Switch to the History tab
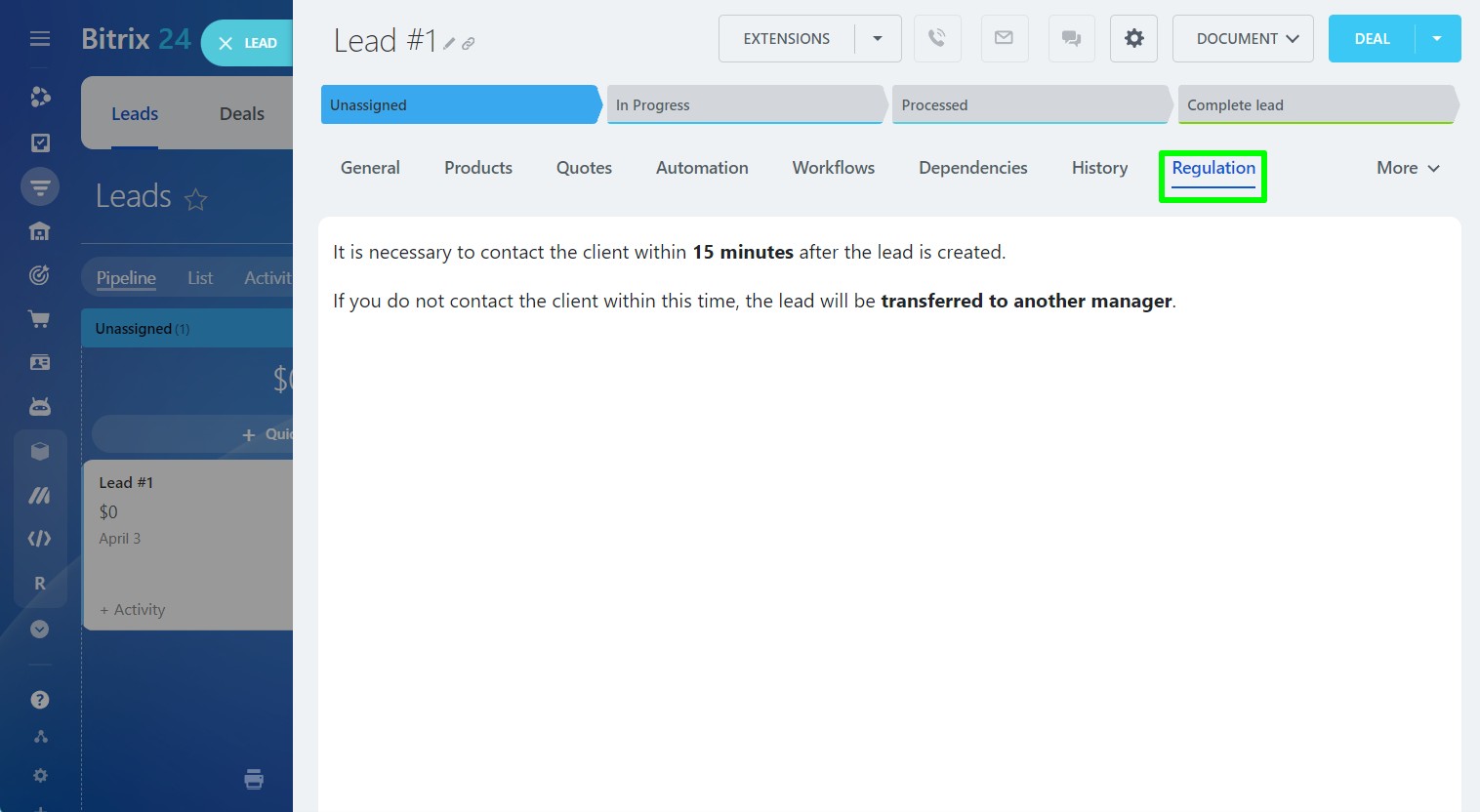The image size is (1480, 812). coord(1099,168)
